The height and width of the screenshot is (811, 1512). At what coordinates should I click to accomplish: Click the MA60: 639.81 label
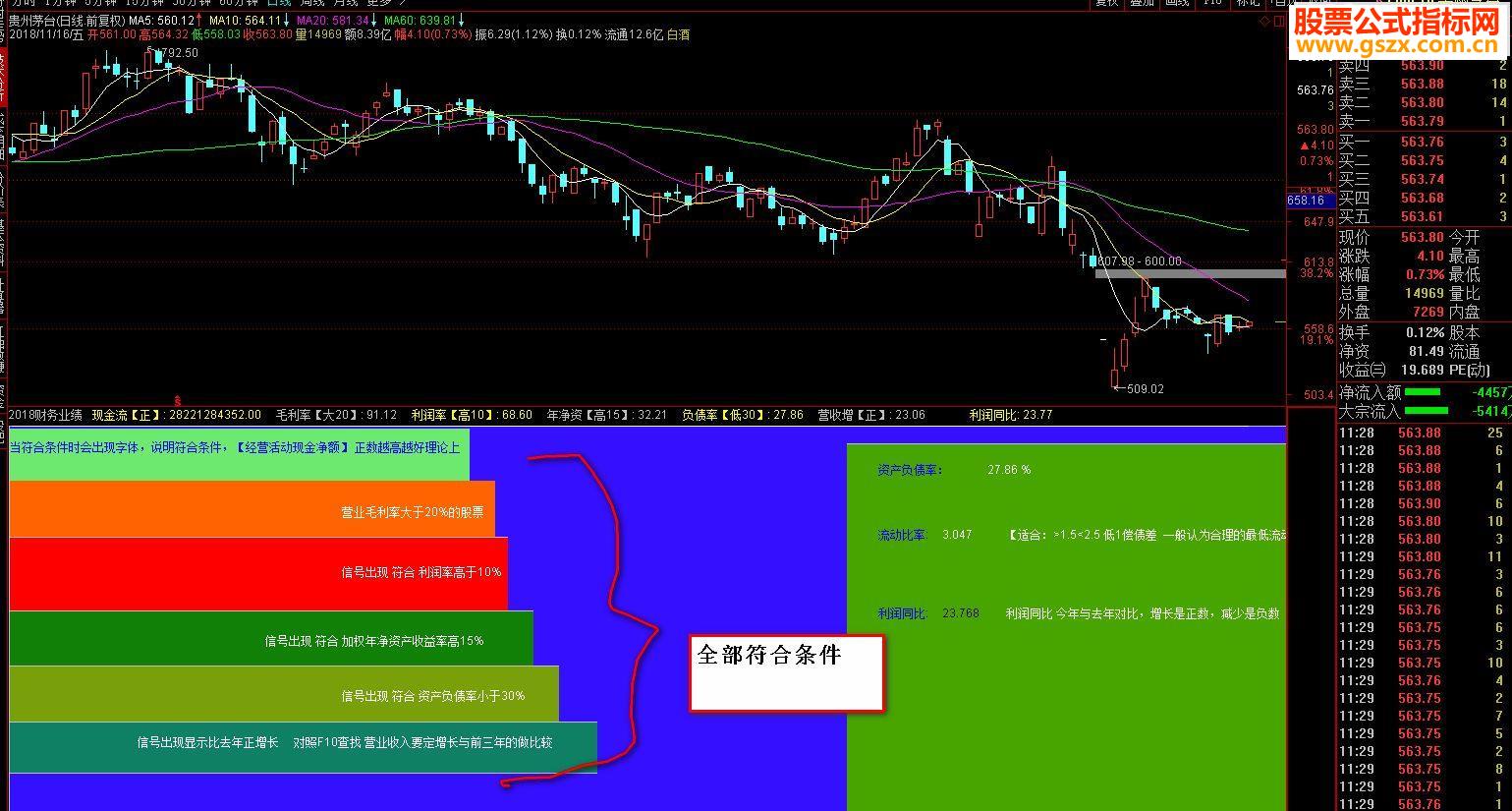point(420,21)
